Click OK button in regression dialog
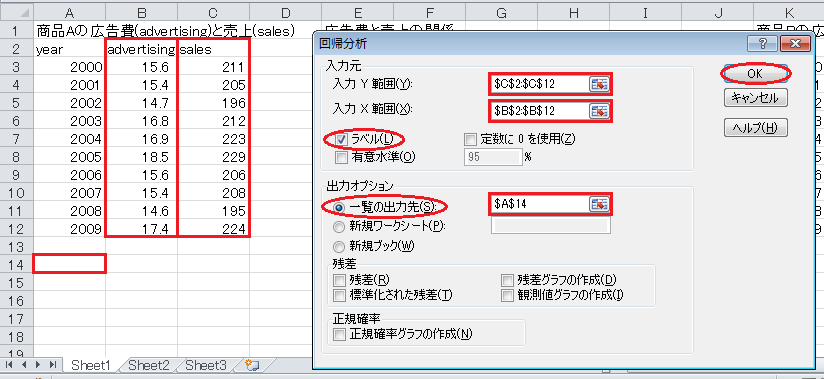 click(755, 74)
